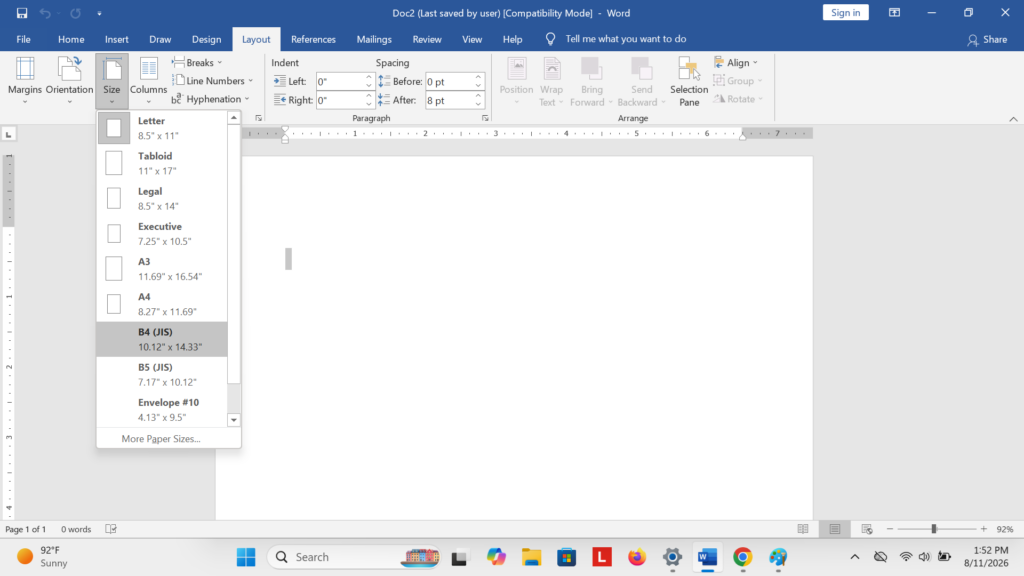Click the zoom slider handle

coord(934,529)
